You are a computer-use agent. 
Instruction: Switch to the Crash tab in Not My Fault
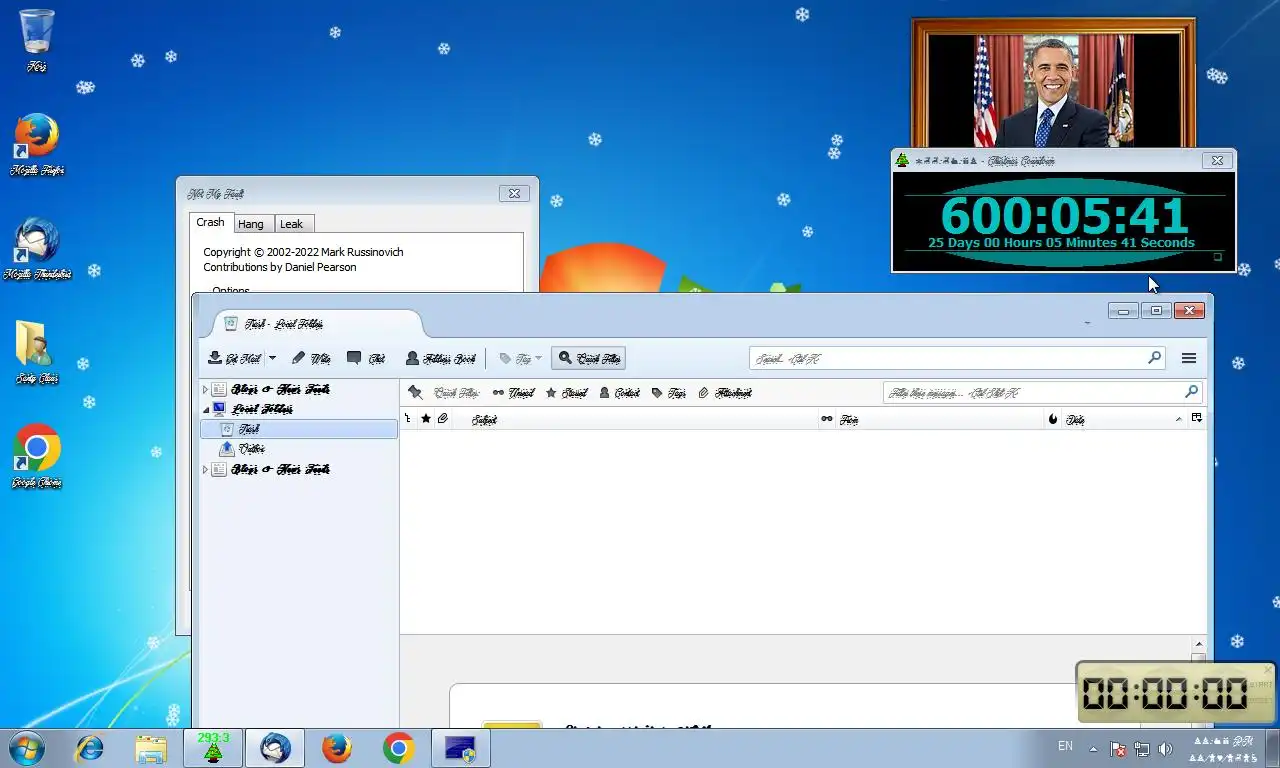(x=210, y=222)
